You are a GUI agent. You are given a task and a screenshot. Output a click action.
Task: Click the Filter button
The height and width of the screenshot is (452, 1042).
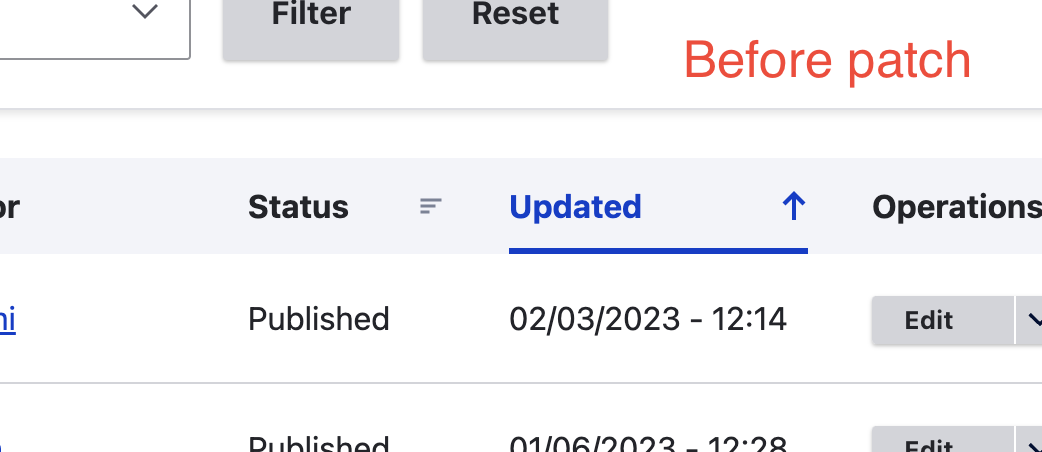point(311,29)
